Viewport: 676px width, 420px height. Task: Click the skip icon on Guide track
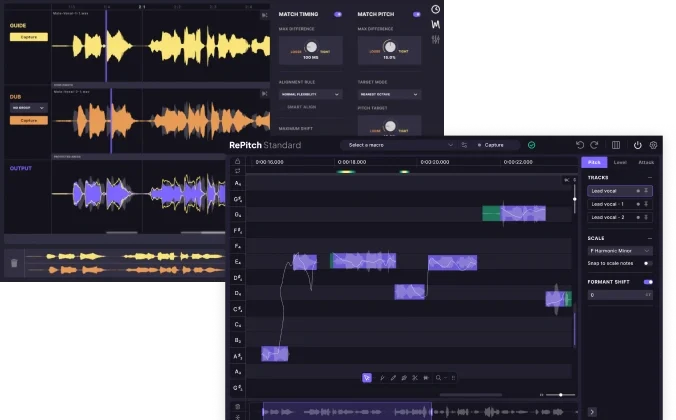click(x=264, y=15)
